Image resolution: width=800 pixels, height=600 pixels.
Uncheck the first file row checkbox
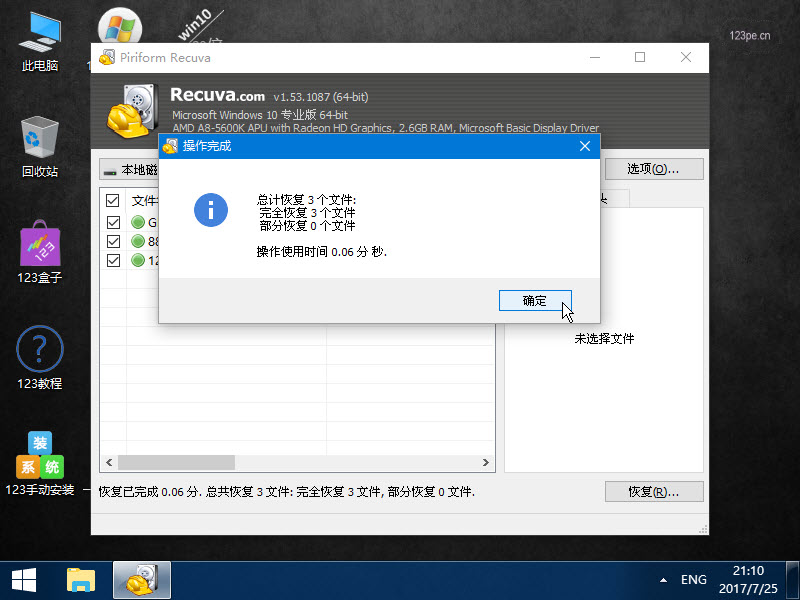tap(113, 222)
